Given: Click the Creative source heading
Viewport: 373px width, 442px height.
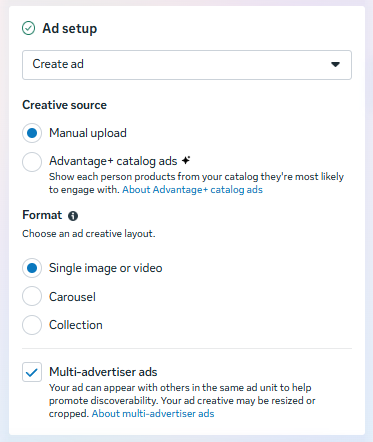Looking at the screenshot, I should (64, 105).
